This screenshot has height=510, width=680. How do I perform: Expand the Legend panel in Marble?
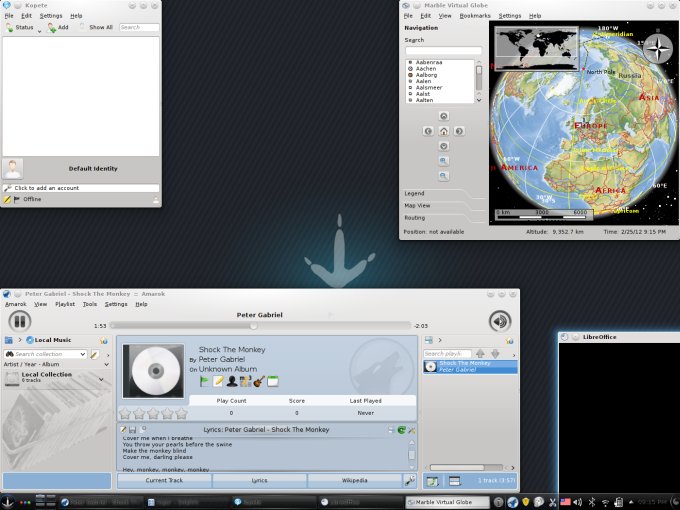point(415,193)
